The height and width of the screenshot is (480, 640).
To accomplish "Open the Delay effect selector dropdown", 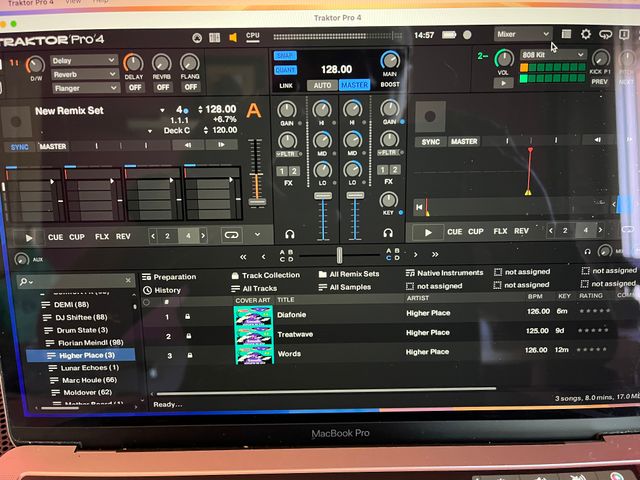I will click(x=84, y=61).
